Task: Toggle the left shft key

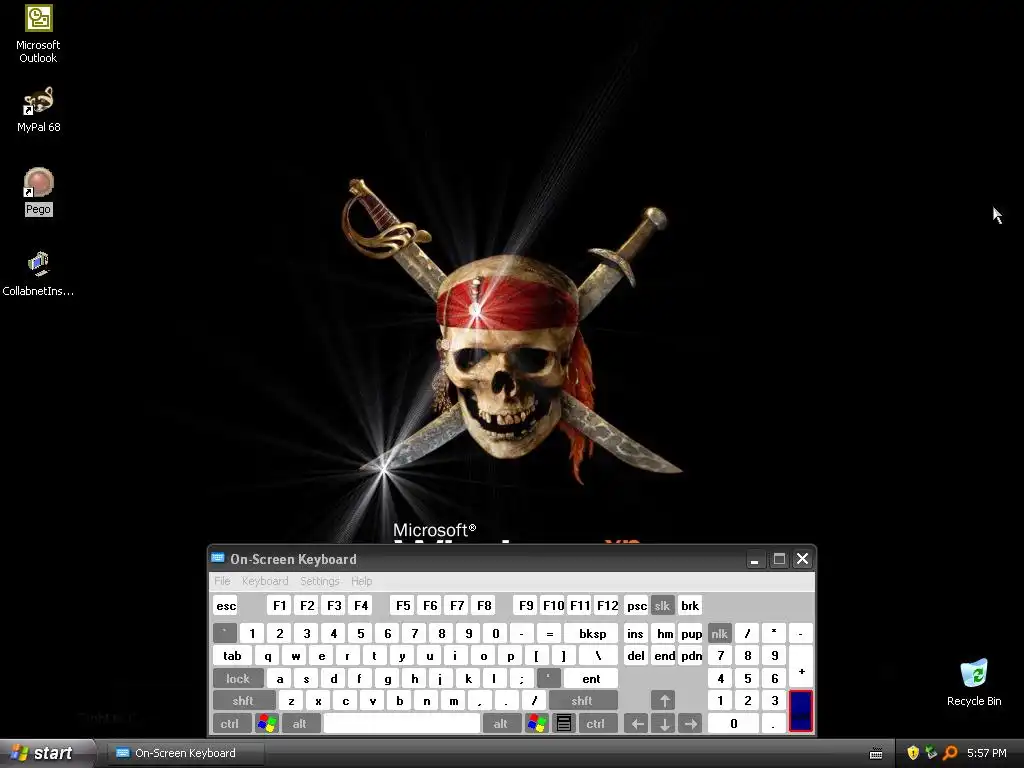Action: click(244, 701)
